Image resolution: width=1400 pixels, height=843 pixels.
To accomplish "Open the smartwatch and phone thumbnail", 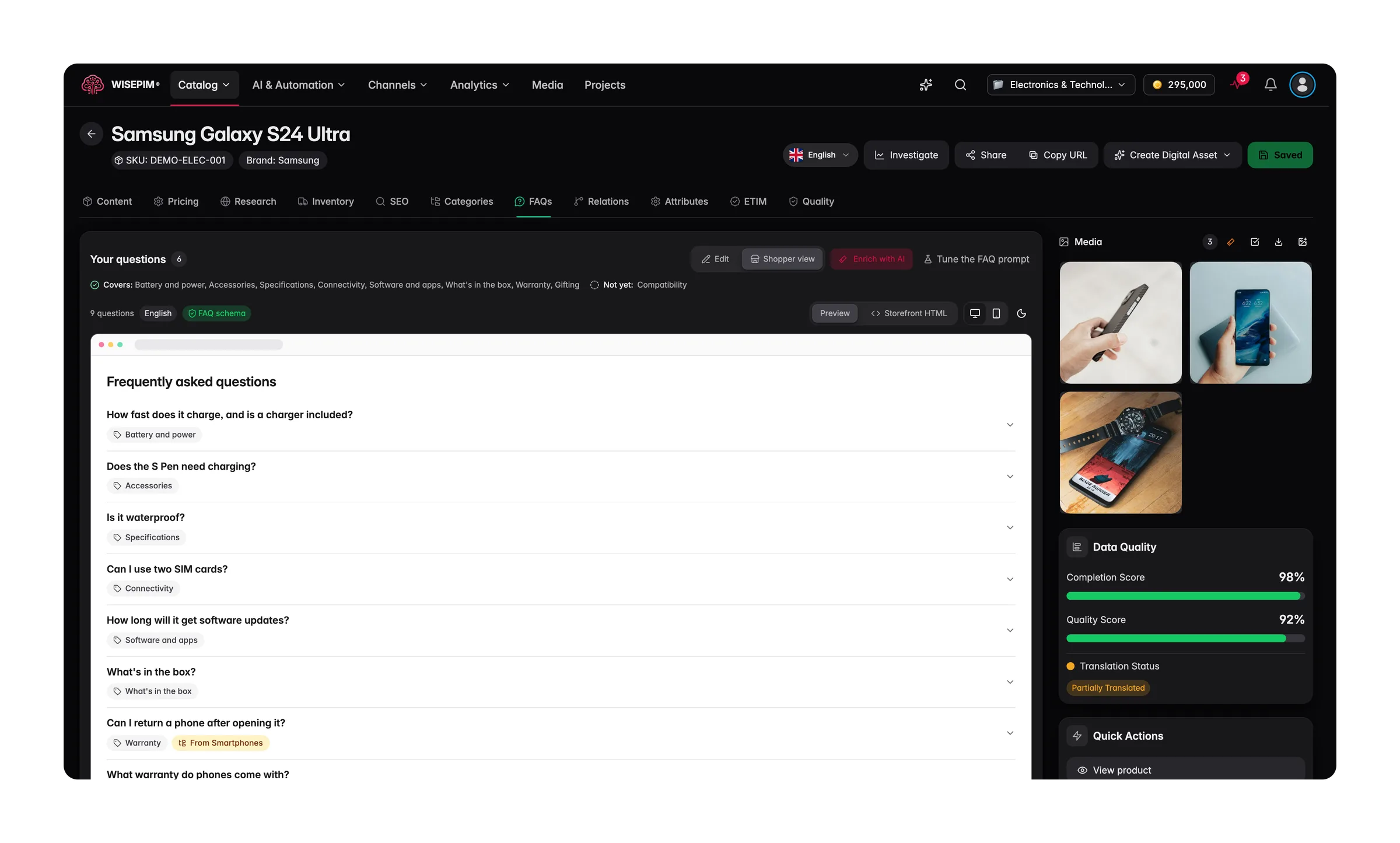I will 1121,453.
